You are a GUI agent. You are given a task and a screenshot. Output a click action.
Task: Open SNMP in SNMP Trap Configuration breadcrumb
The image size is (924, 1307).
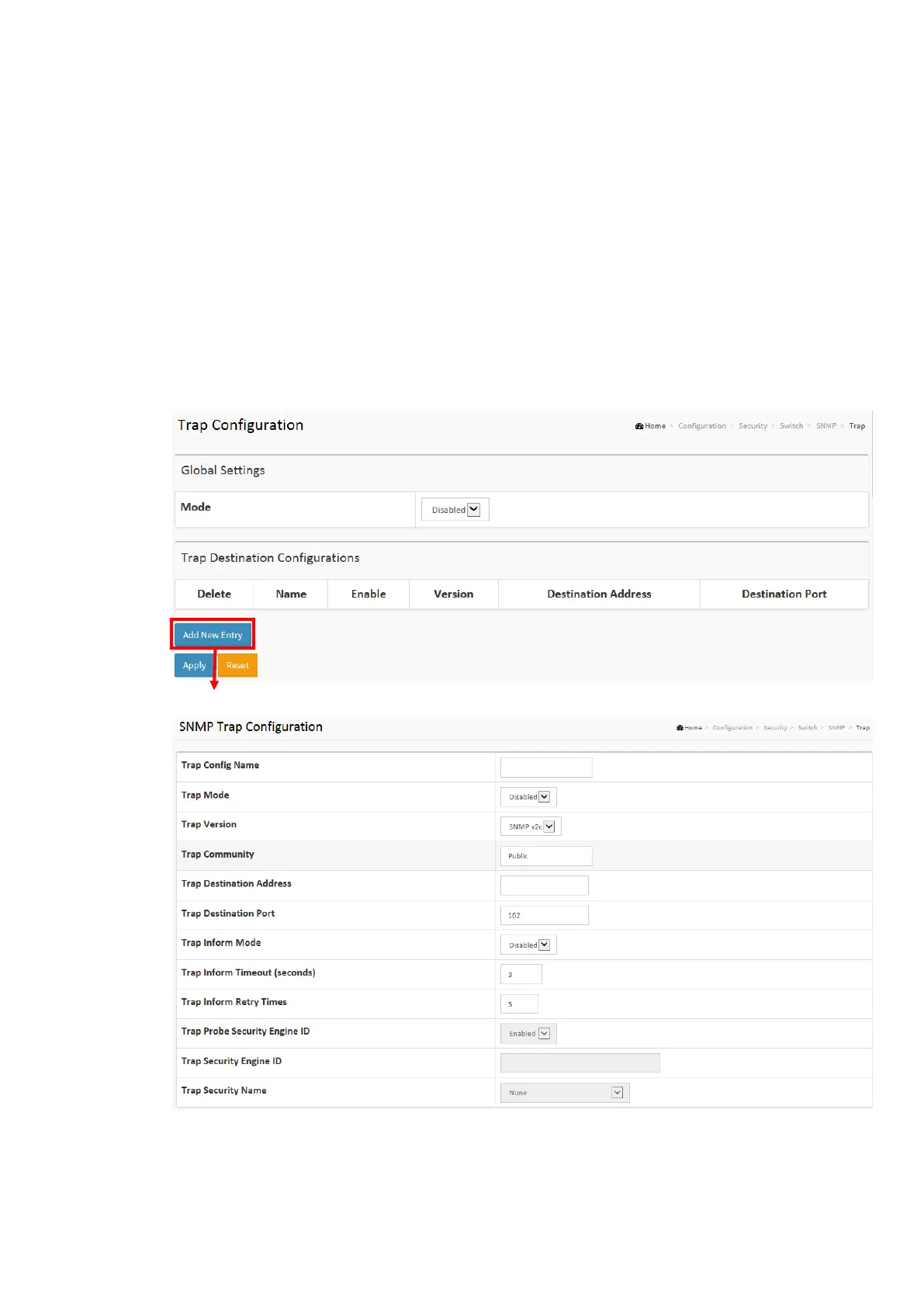(x=836, y=728)
